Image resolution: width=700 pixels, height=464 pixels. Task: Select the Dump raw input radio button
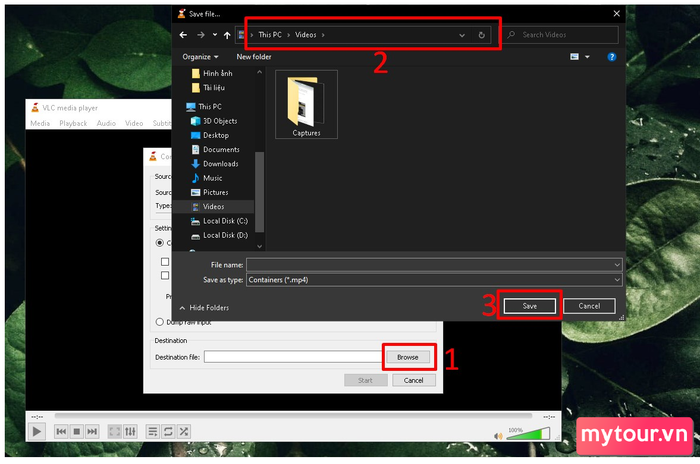coord(159,322)
